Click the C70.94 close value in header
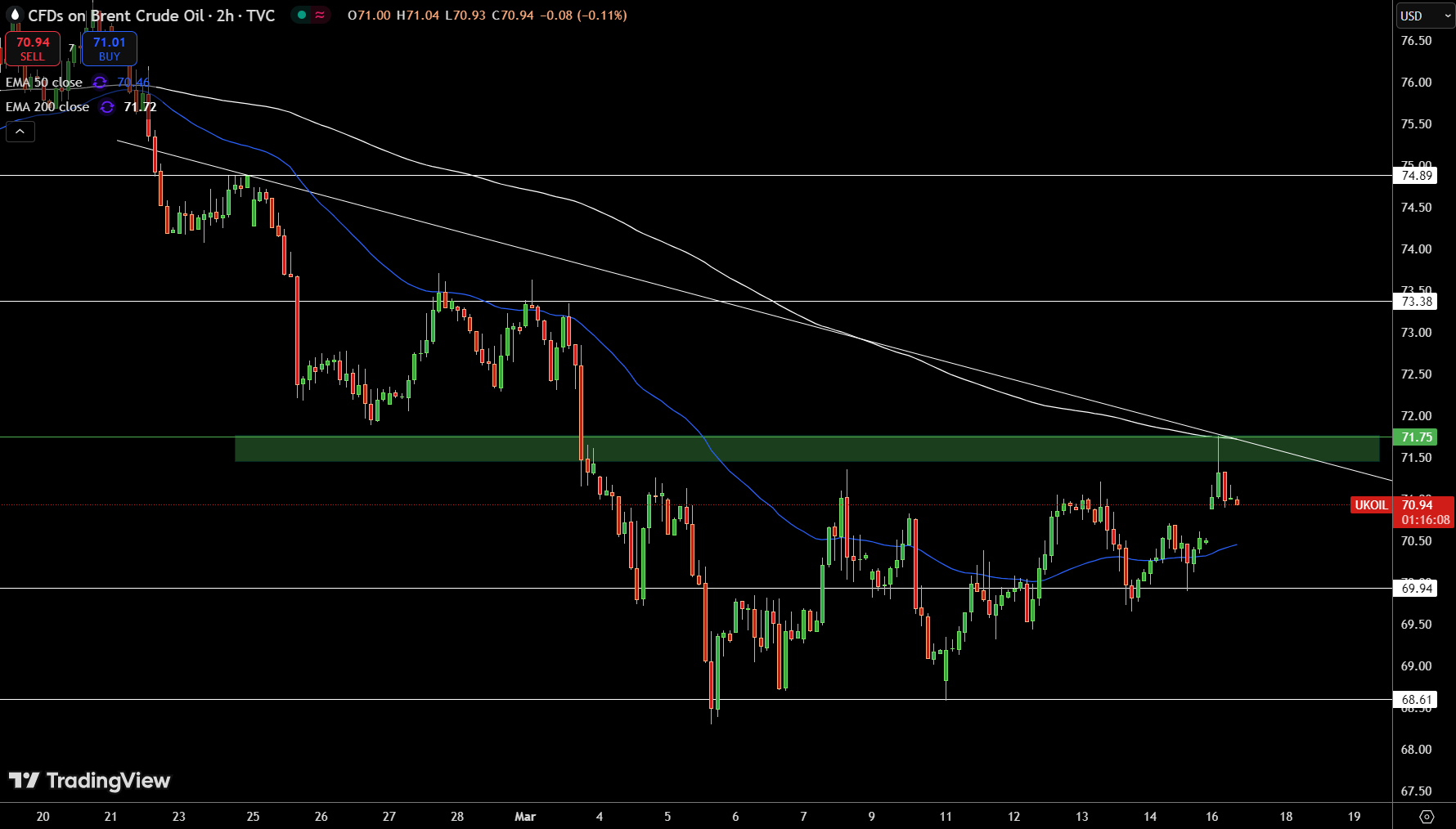Image resolution: width=1456 pixels, height=829 pixels. pyautogui.click(x=512, y=16)
